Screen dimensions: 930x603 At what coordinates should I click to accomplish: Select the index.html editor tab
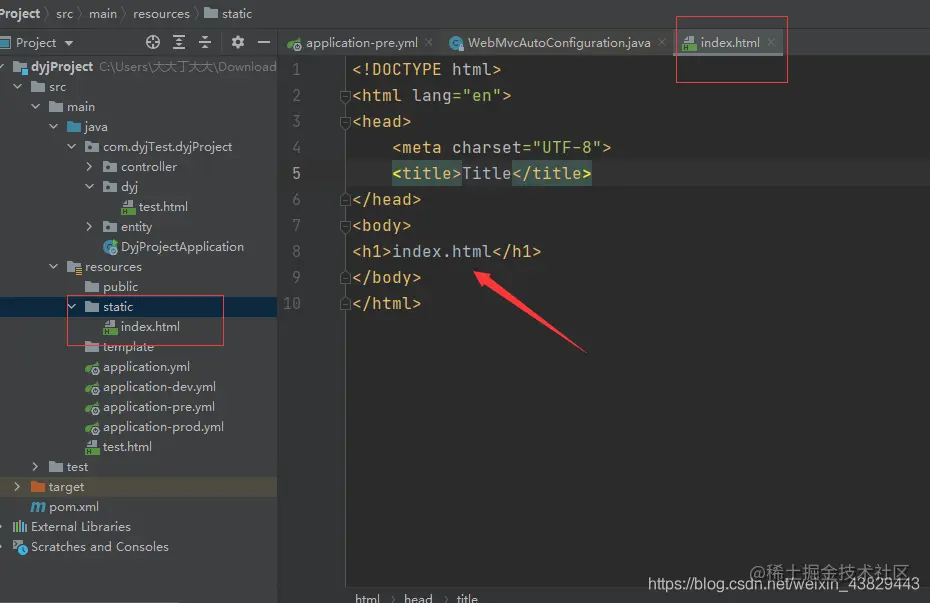[730, 43]
